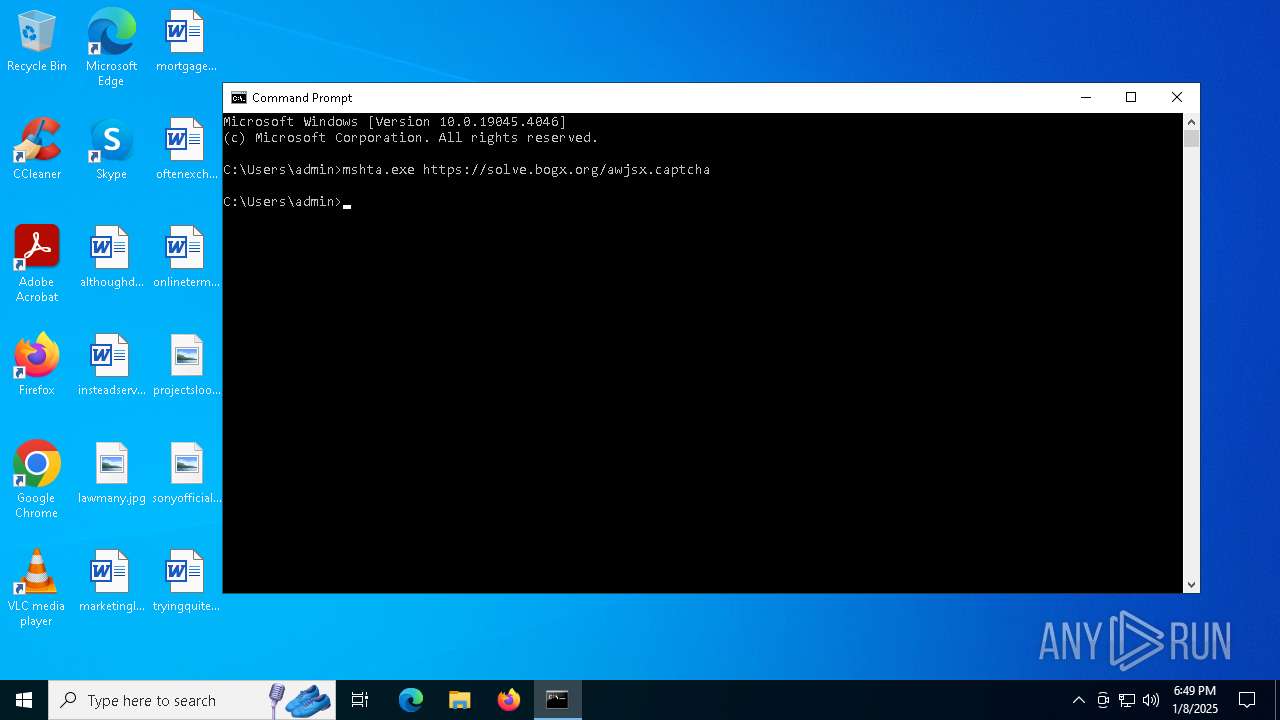
Task: Select the althoughd Word document icon
Action: point(111,257)
